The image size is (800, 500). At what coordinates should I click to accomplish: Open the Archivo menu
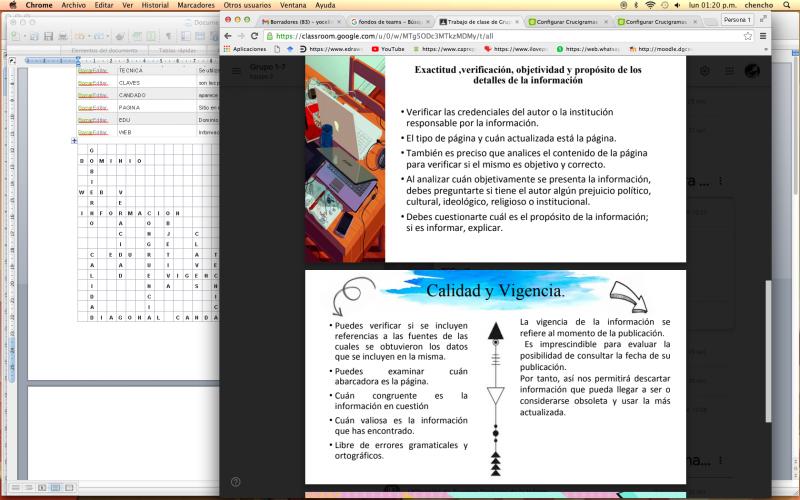73,5
